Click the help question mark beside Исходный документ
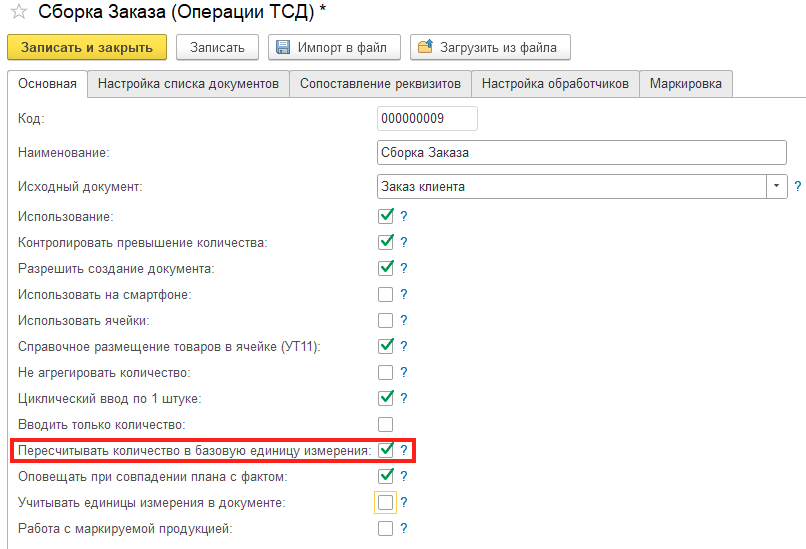Viewport: 806px width, 549px height. point(797,187)
